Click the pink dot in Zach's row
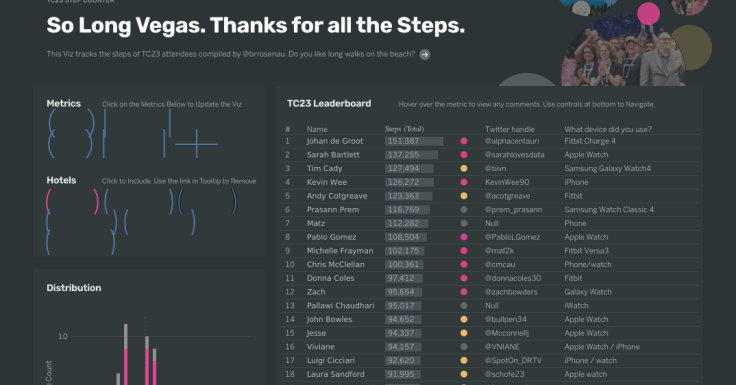Image resolution: width=736 pixels, height=385 pixels. pyautogui.click(x=464, y=292)
